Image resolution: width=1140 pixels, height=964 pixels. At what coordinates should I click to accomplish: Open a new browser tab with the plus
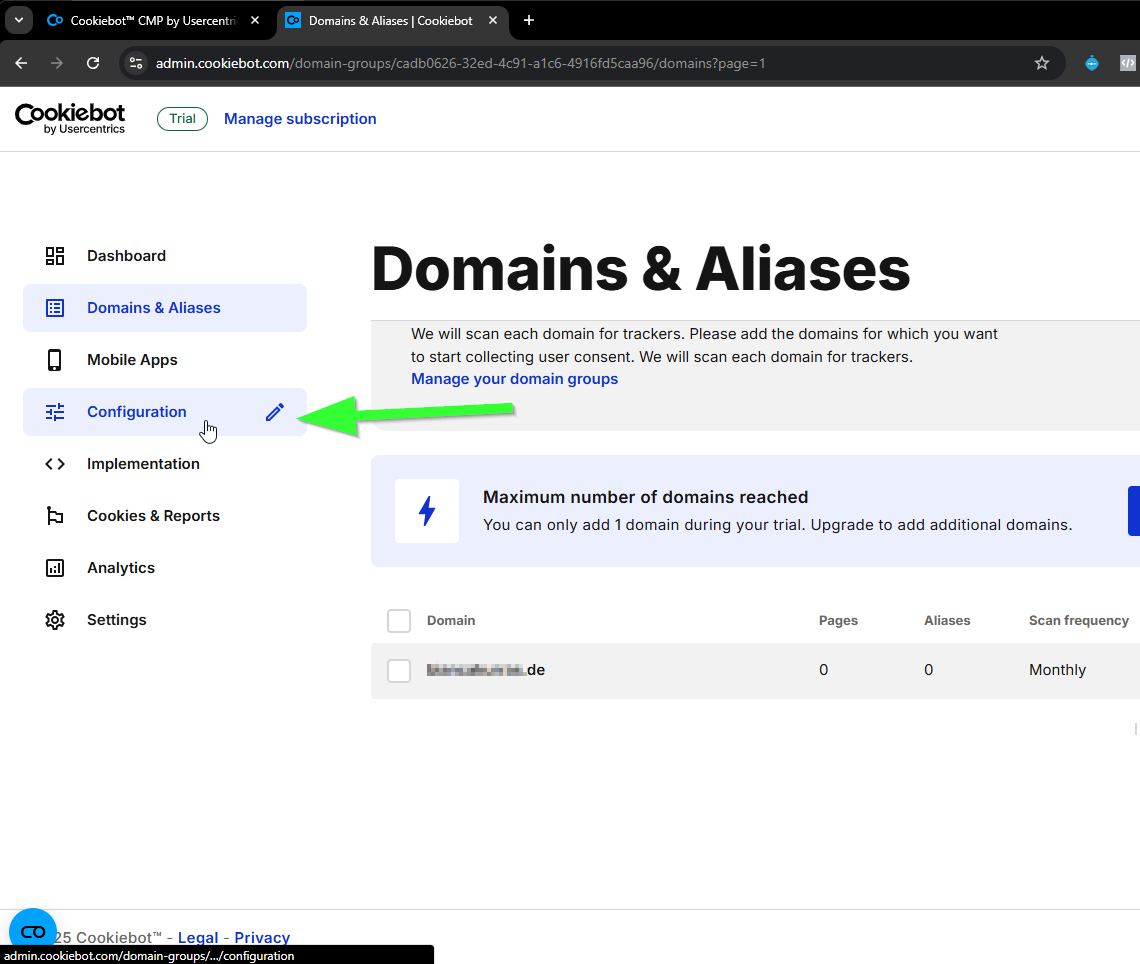[529, 20]
